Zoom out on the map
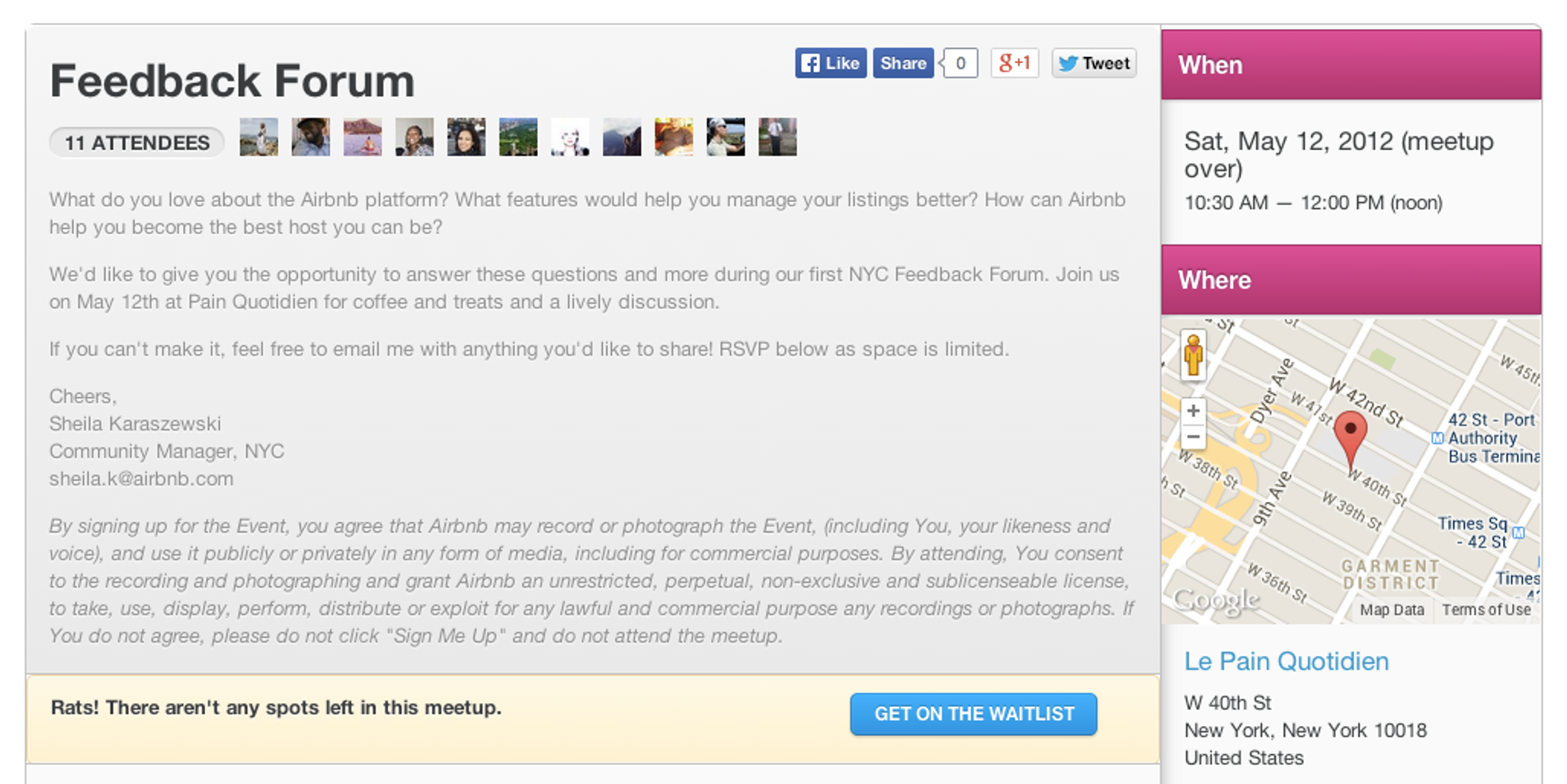 pos(1194,437)
